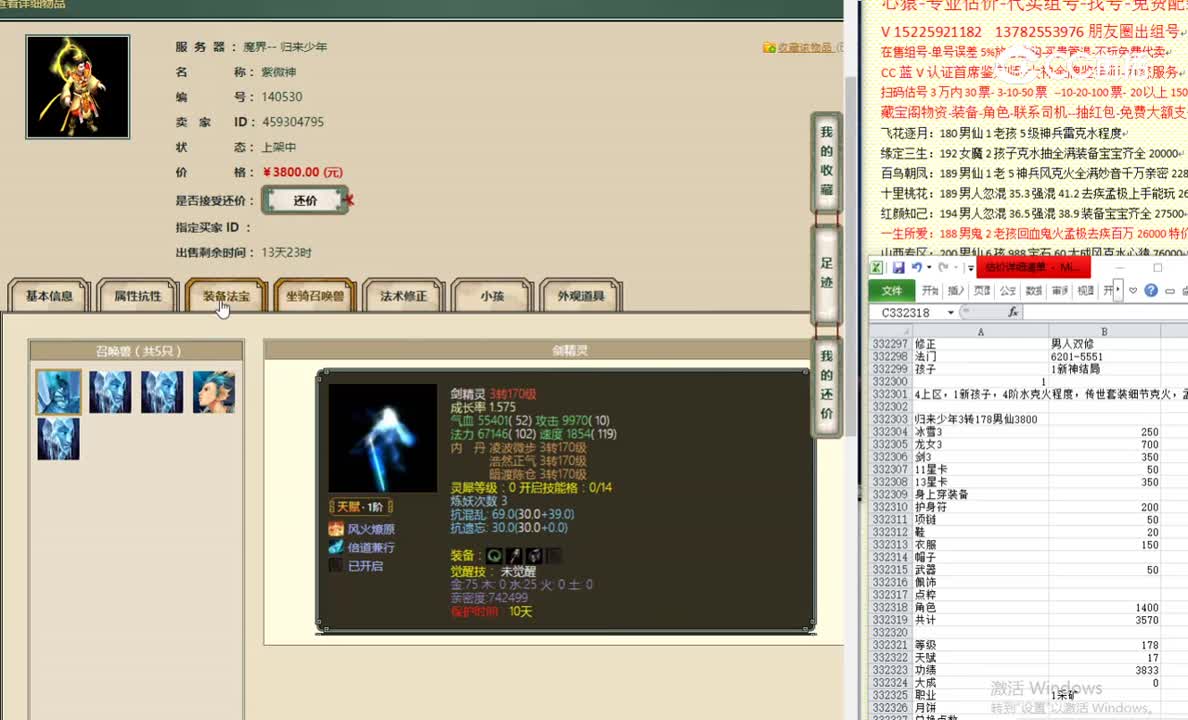The image size is (1188, 720).
Task: Select the 倍道兼行 pet skill icon
Action: pos(334,547)
